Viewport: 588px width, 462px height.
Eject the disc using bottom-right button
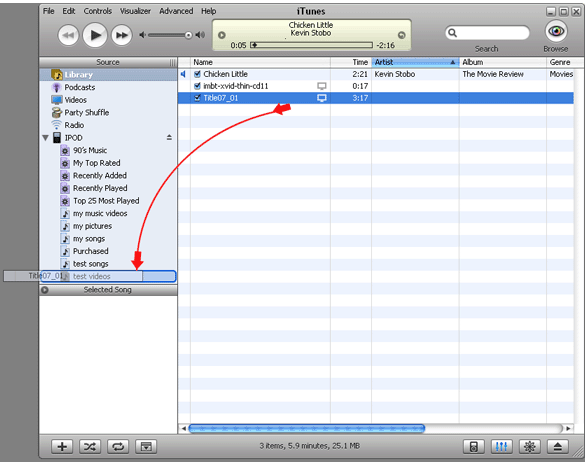click(558, 447)
